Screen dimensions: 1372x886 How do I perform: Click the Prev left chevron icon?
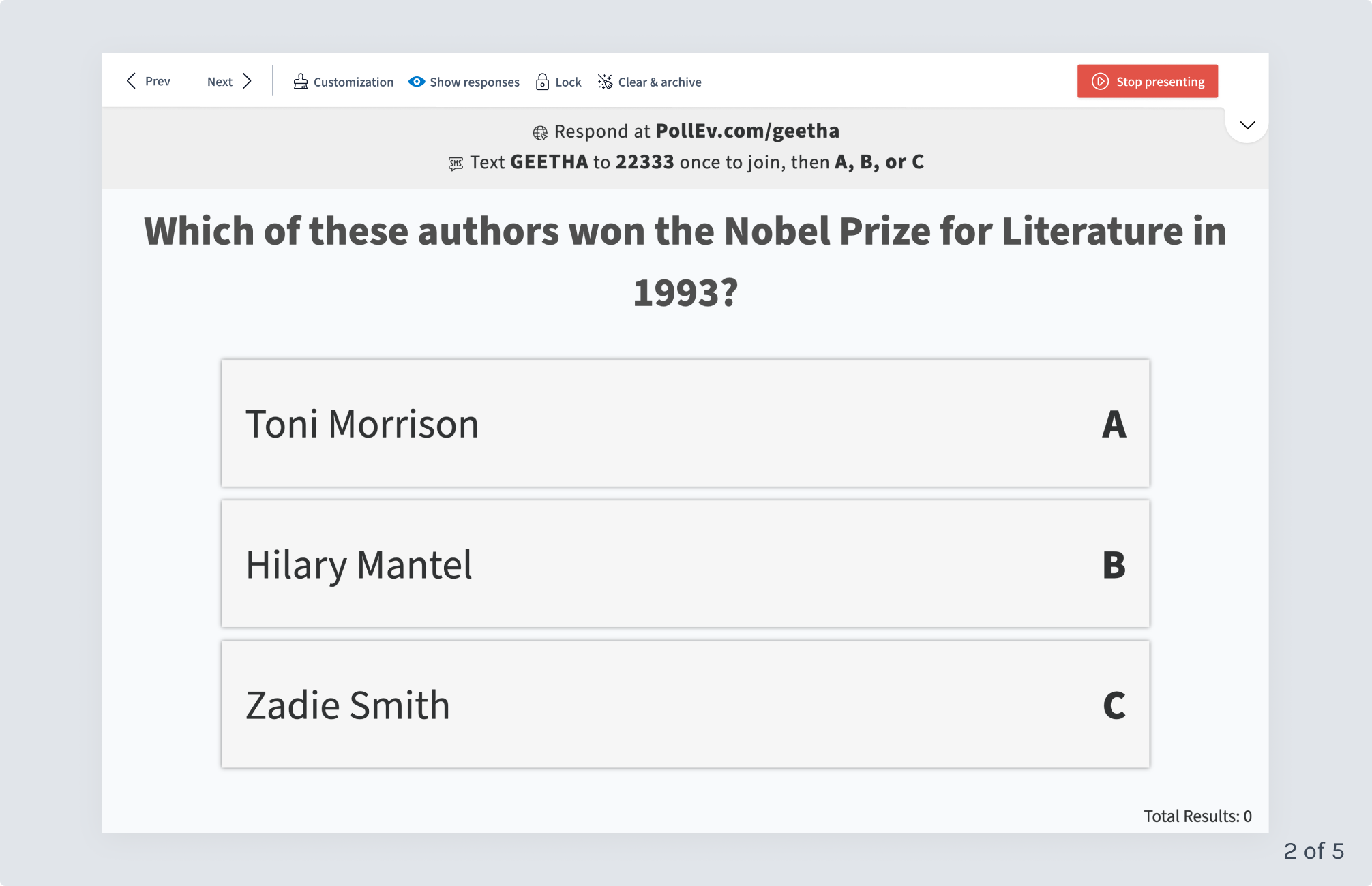tap(131, 81)
